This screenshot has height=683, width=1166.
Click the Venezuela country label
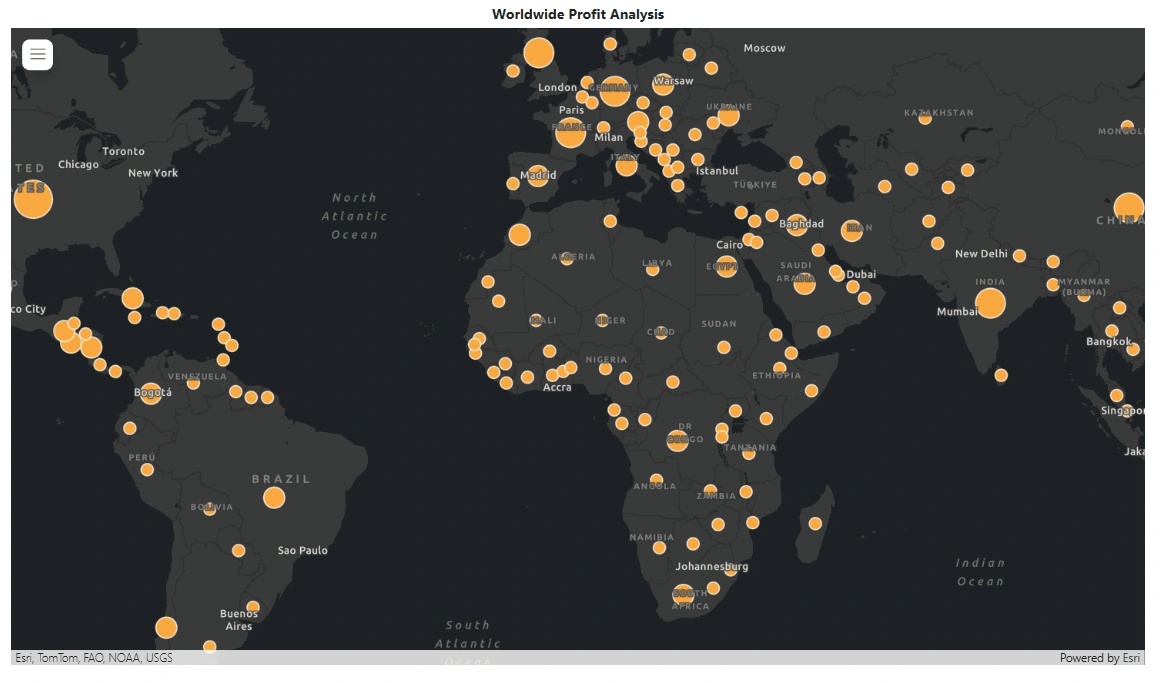197,376
